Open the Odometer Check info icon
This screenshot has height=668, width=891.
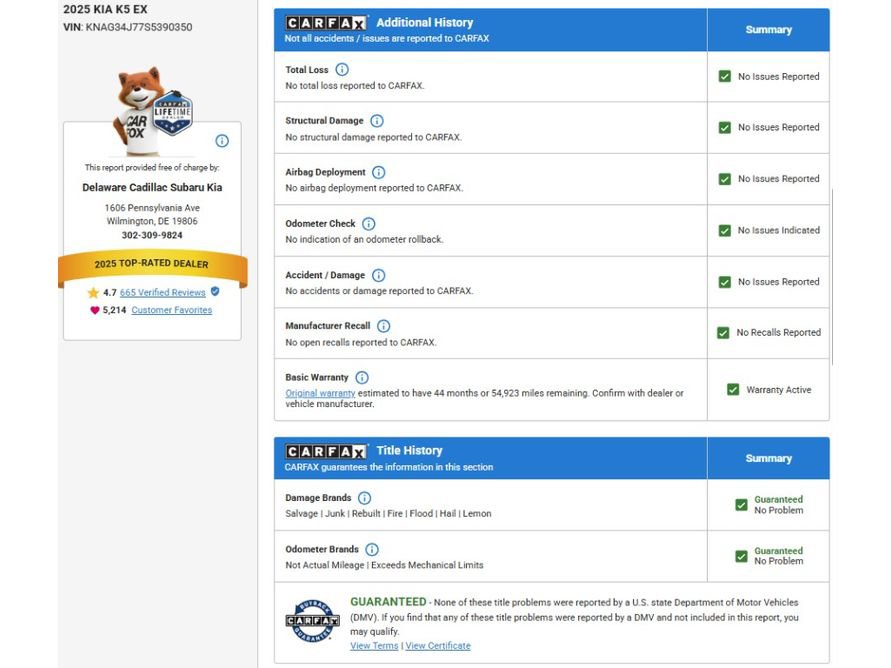coord(369,224)
